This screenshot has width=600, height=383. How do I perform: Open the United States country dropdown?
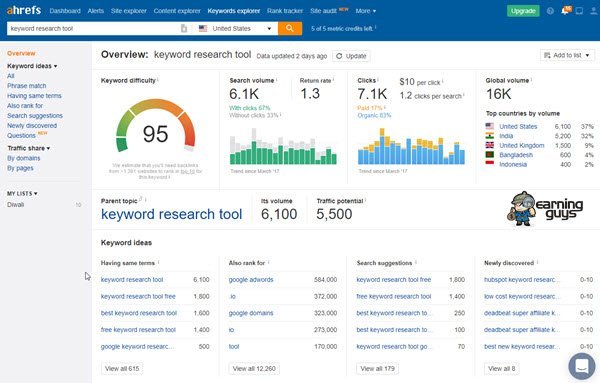235,28
